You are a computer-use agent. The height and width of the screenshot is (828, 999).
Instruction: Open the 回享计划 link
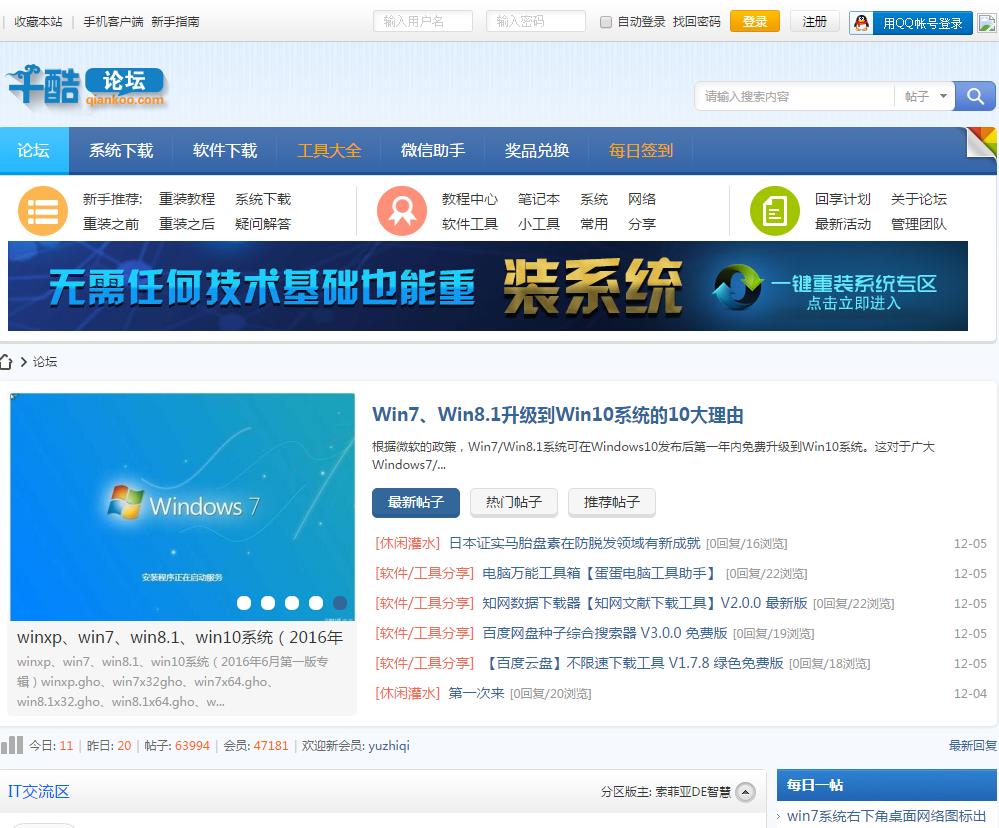tap(842, 199)
